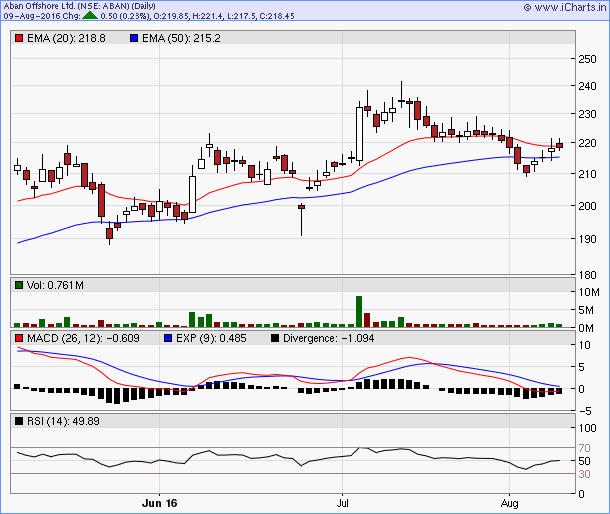This screenshot has width=610, height=514.
Task: Click the 09-Aug-2016 Chg date label
Action: pyautogui.click(x=42, y=16)
